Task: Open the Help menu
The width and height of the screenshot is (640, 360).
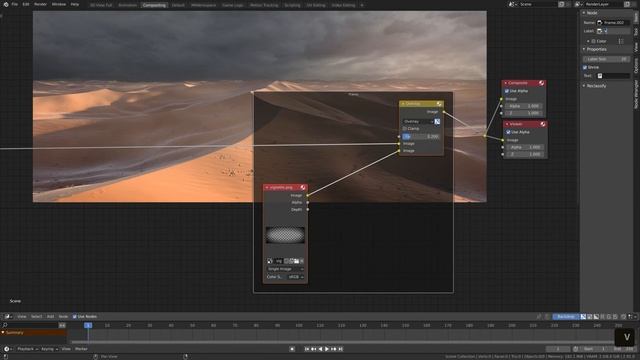Action: coord(75,4)
